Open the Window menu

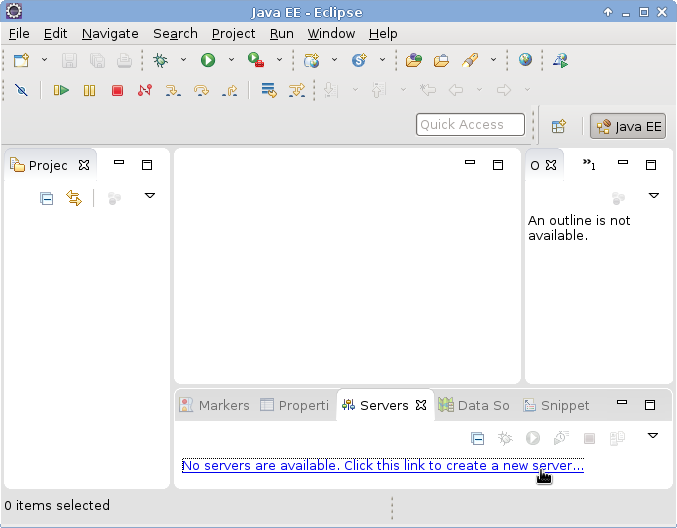(x=331, y=34)
